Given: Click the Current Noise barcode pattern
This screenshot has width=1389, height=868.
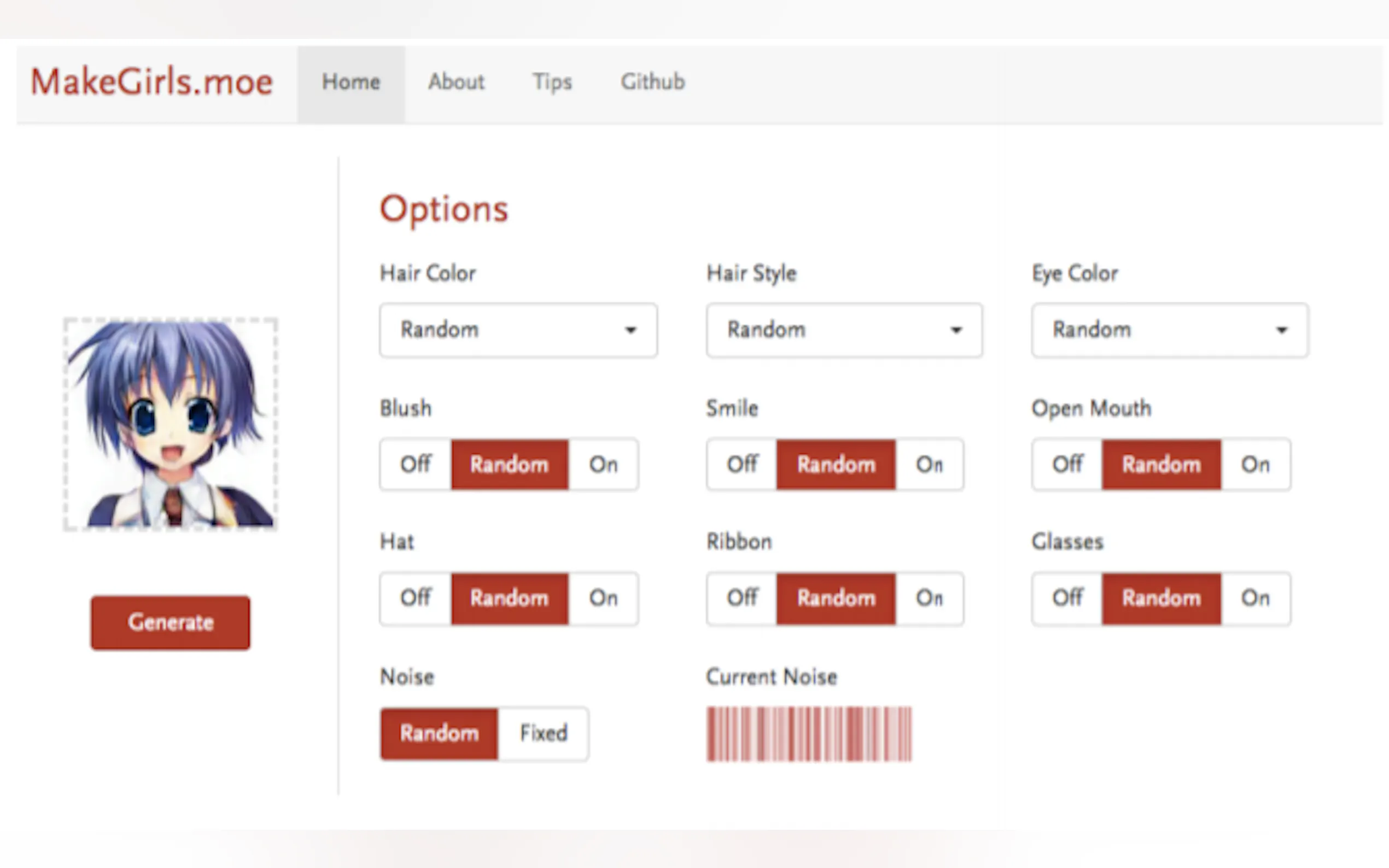Looking at the screenshot, I should point(808,734).
